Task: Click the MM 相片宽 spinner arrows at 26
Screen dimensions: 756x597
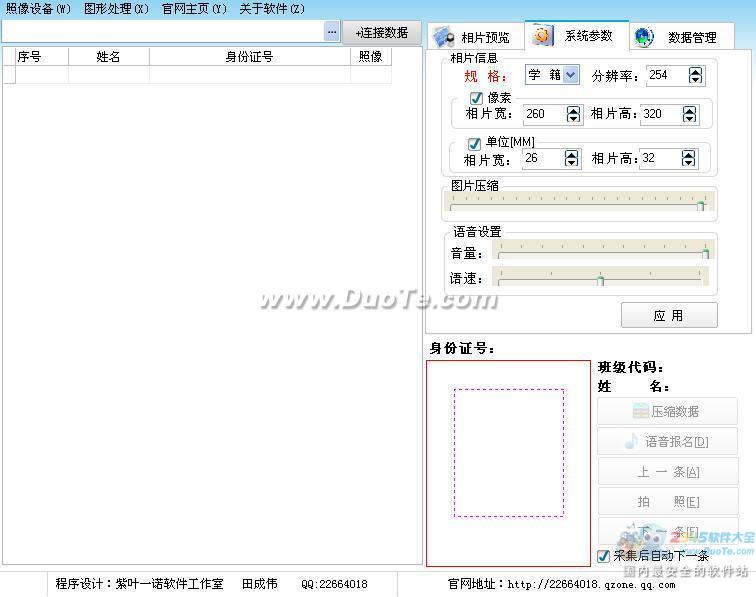Action: (572, 158)
